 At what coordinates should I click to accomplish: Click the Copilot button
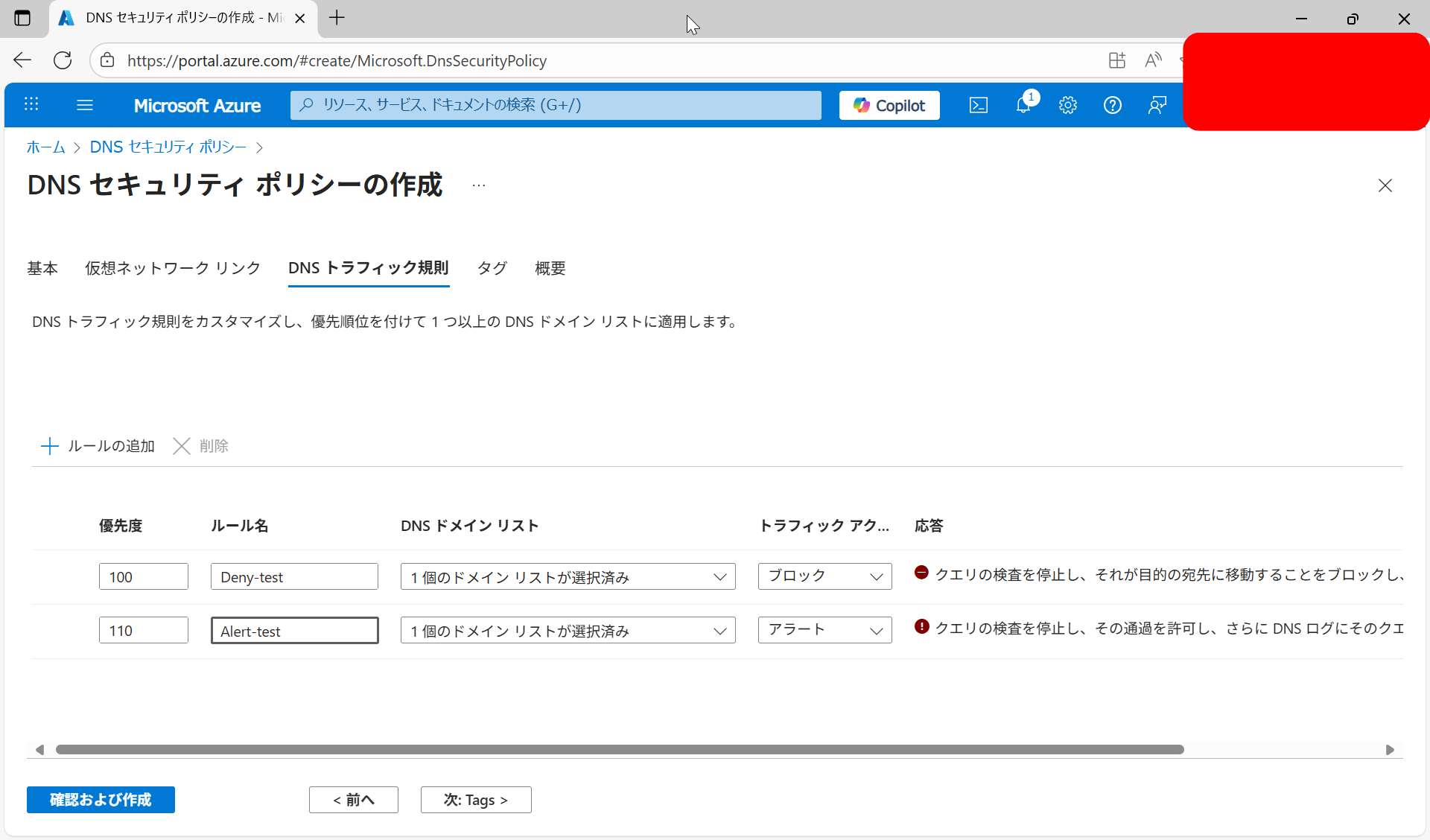(889, 105)
